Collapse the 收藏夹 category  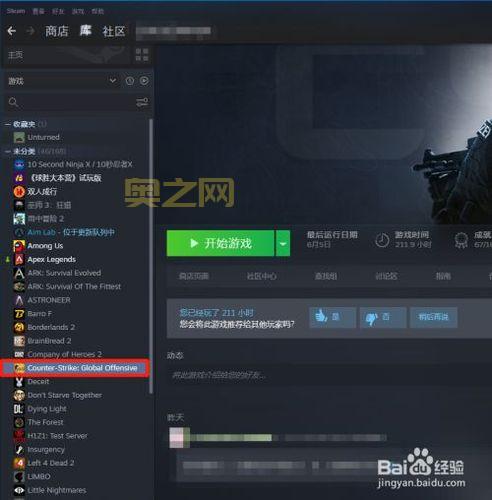pyautogui.click(x=8, y=124)
